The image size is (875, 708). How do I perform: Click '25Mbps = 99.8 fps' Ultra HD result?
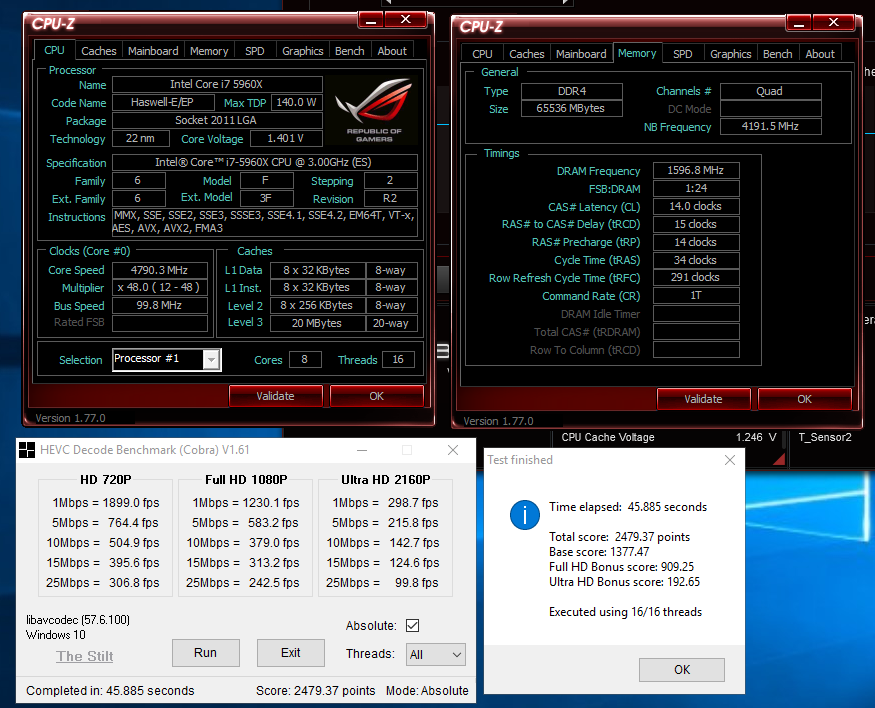(382, 582)
